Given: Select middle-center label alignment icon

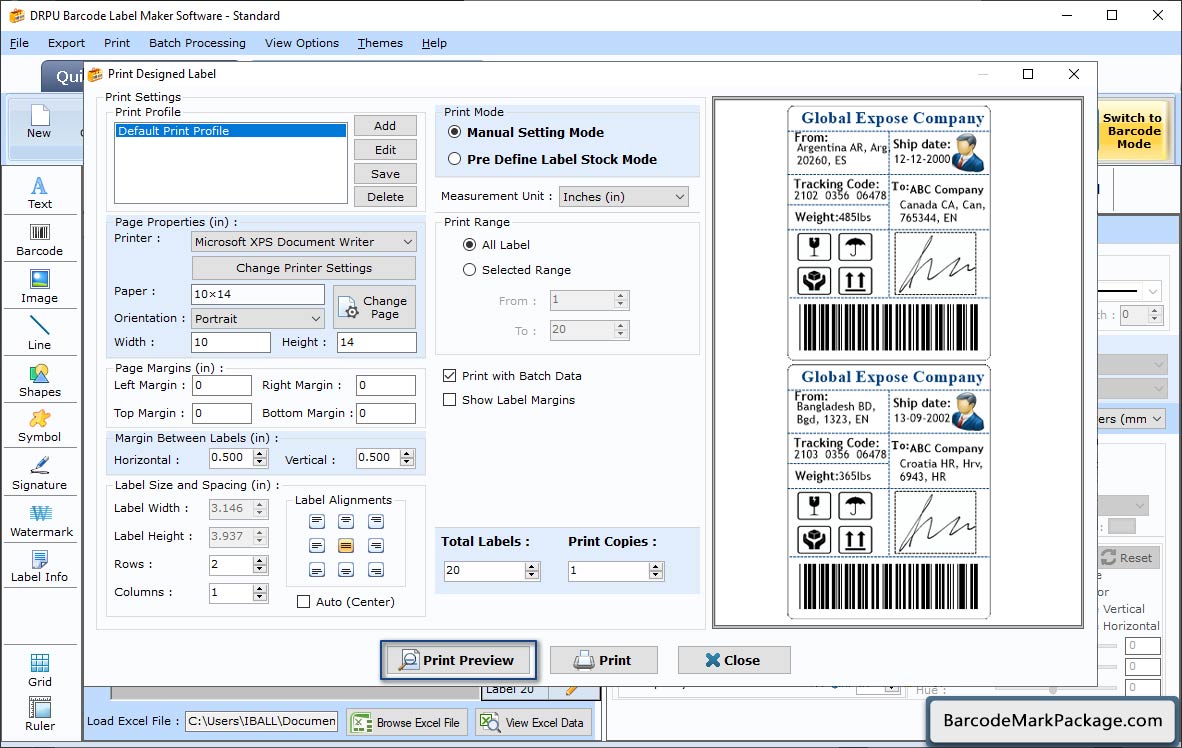Looking at the screenshot, I should tap(346, 545).
